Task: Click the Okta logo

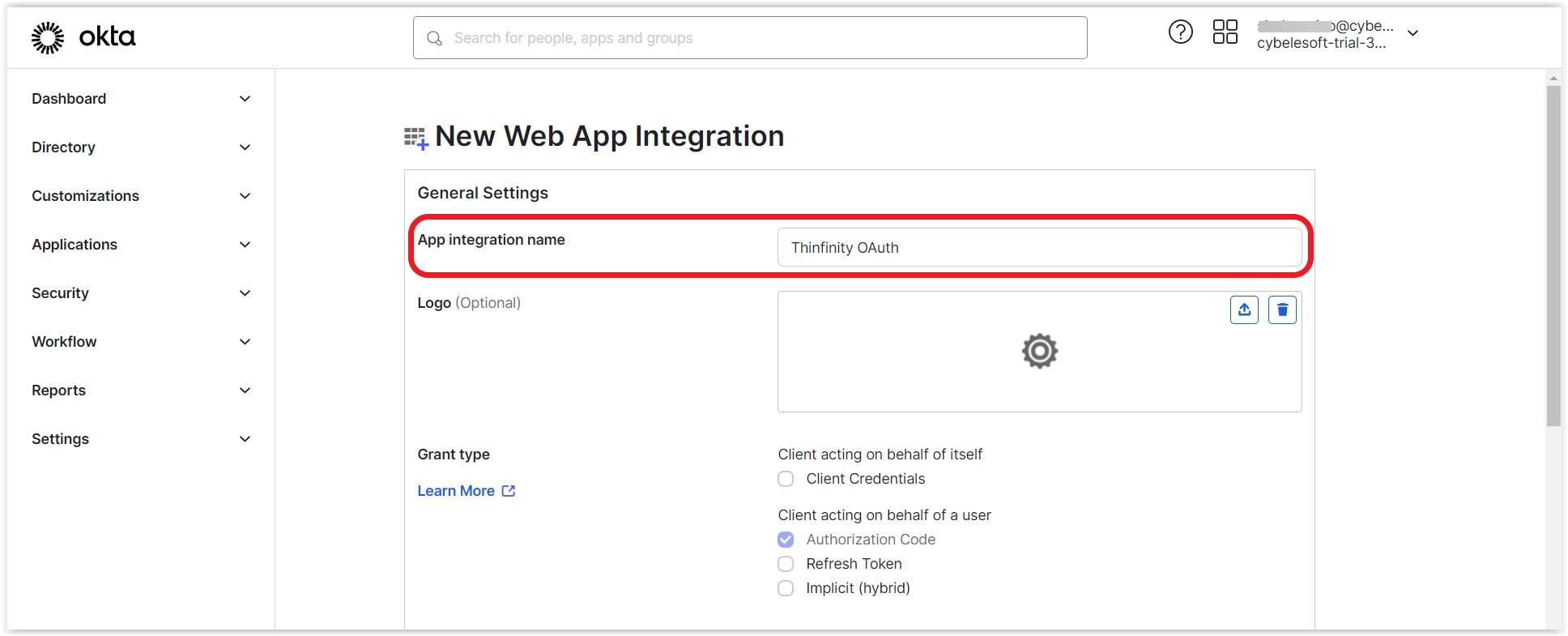Action: pyautogui.click(x=83, y=37)
